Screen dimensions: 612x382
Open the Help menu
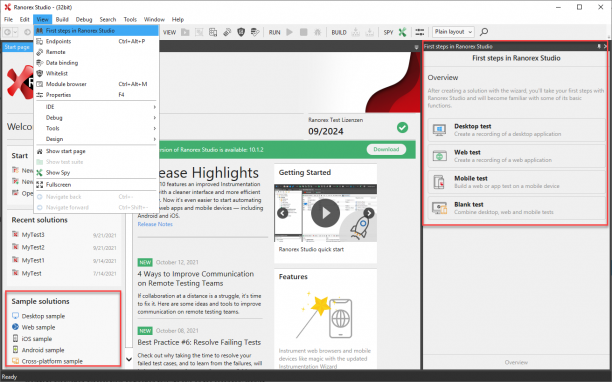pyautogui.click(x=178, y=20)
